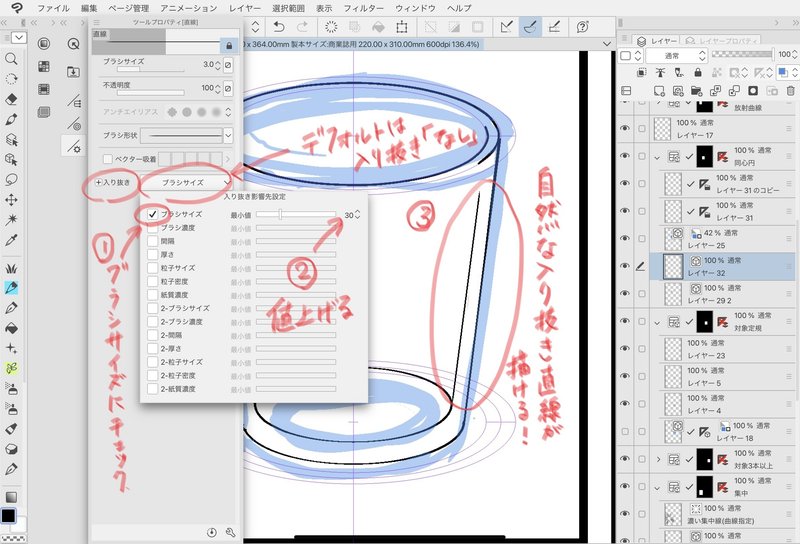Uncheck the ブラシサイズ checkbox in popup
The width and height of the screenshot is (800, 544).
152,214
